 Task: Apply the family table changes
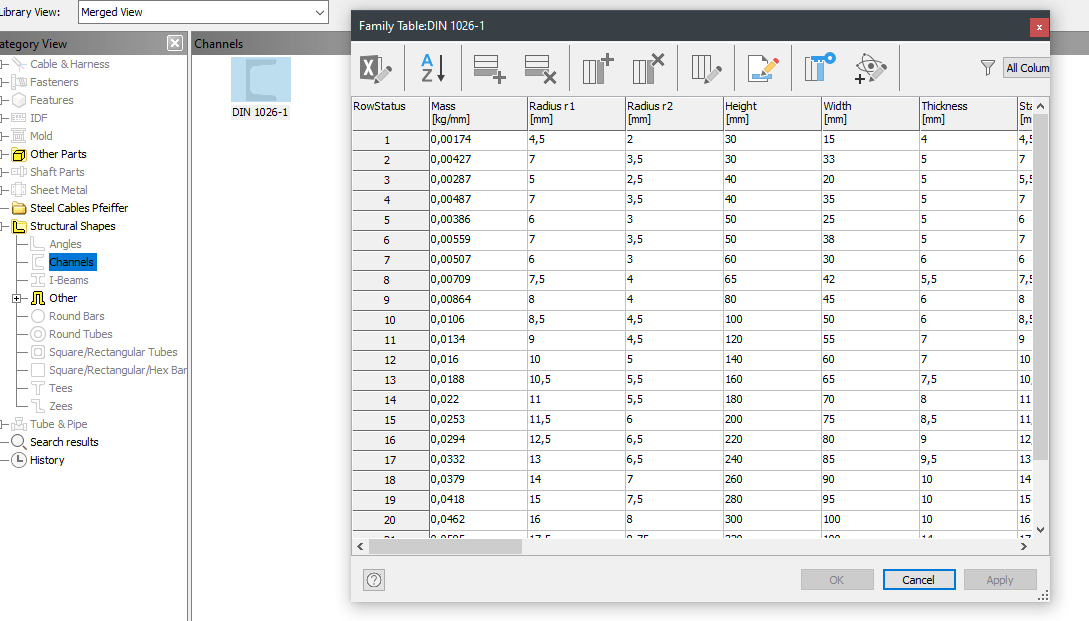[x=1000, y=579]
